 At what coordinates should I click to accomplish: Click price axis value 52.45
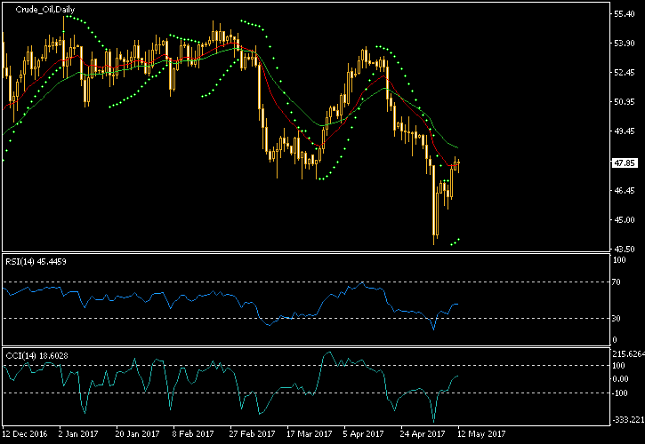624,73
